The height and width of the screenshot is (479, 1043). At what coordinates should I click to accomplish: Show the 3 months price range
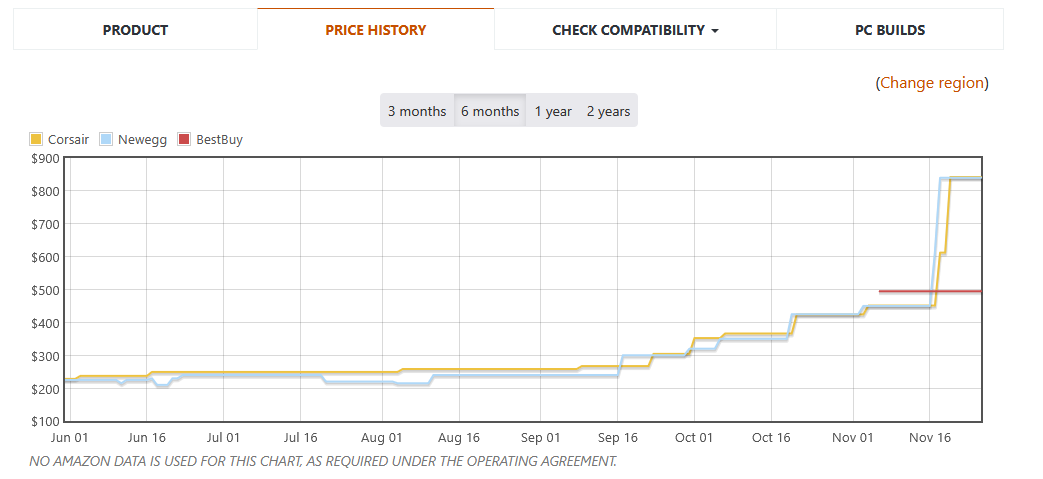pyautogui.click(x=417, y=111)
